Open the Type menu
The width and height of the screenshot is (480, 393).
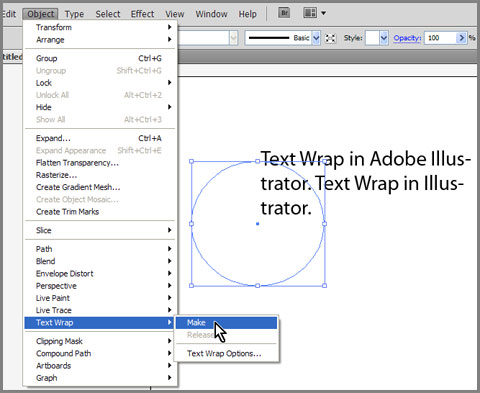point(74,14)
